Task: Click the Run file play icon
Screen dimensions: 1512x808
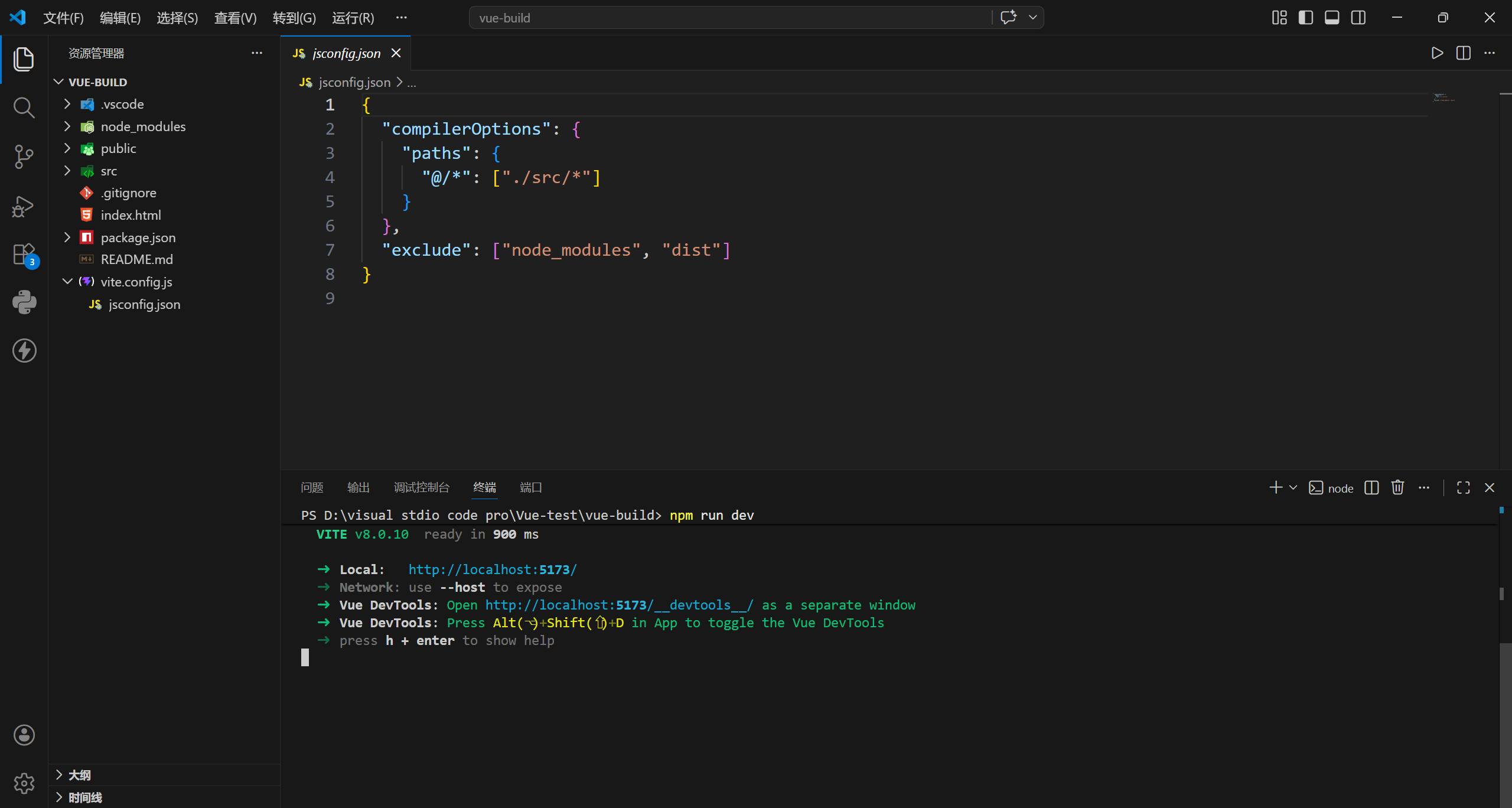Action: pyautogui.click(x=1437, y=53)
